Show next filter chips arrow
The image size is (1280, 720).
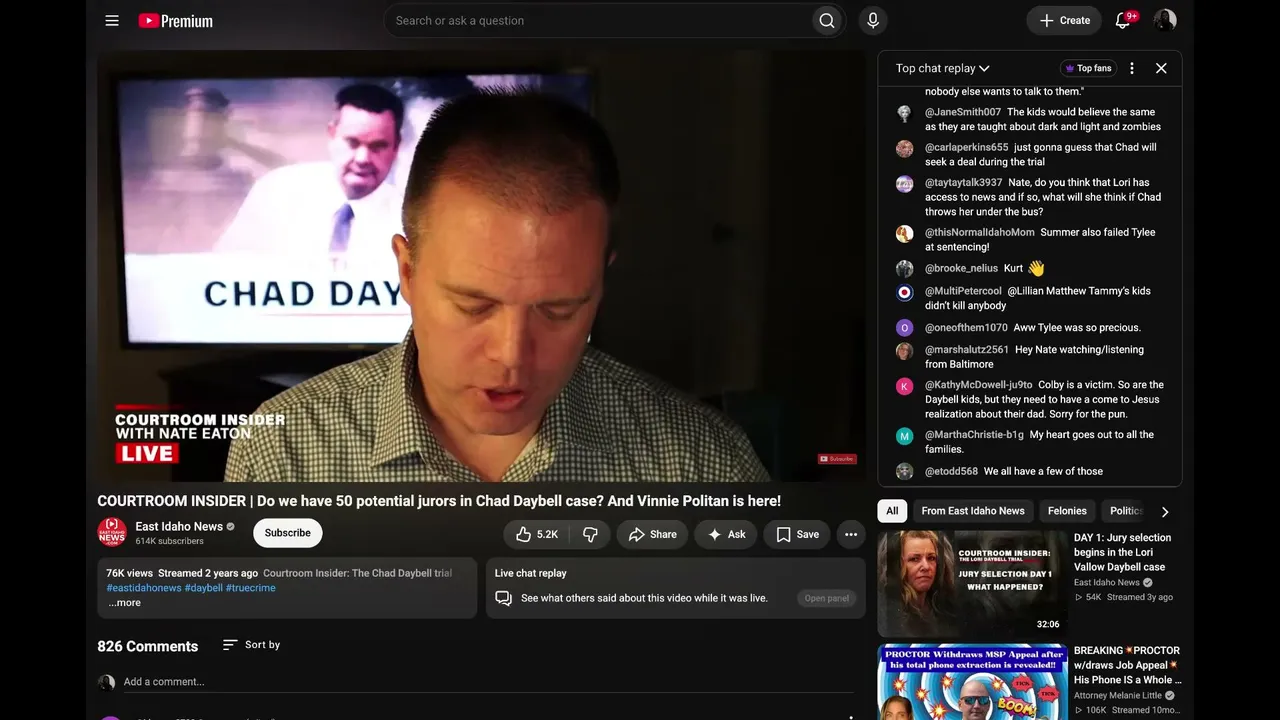click(1165, 511)
